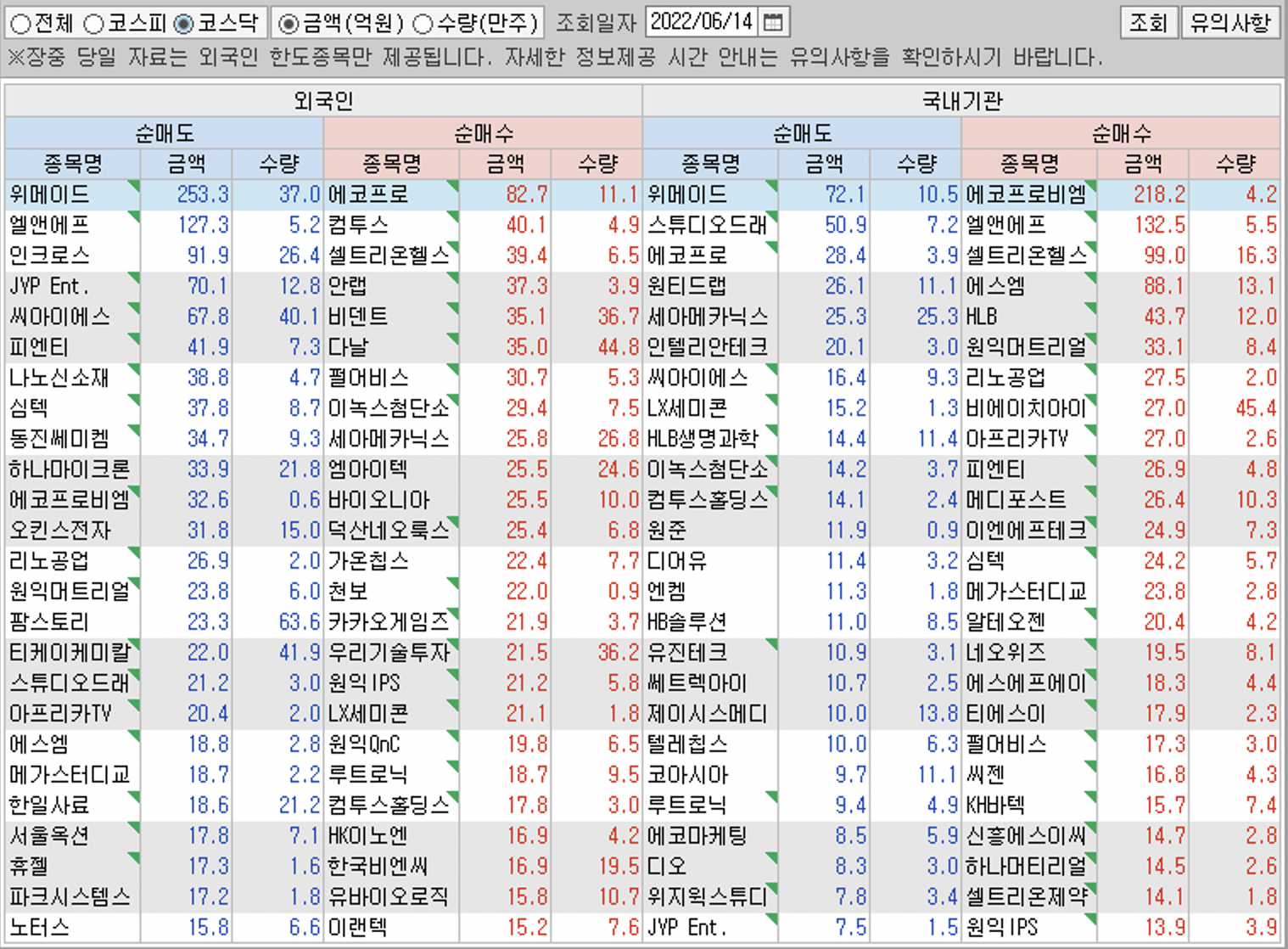Select 비에이치아이 stock name
This screenshot has width=1288, height=949.
pyautogui.click(x=1027, y=408)
